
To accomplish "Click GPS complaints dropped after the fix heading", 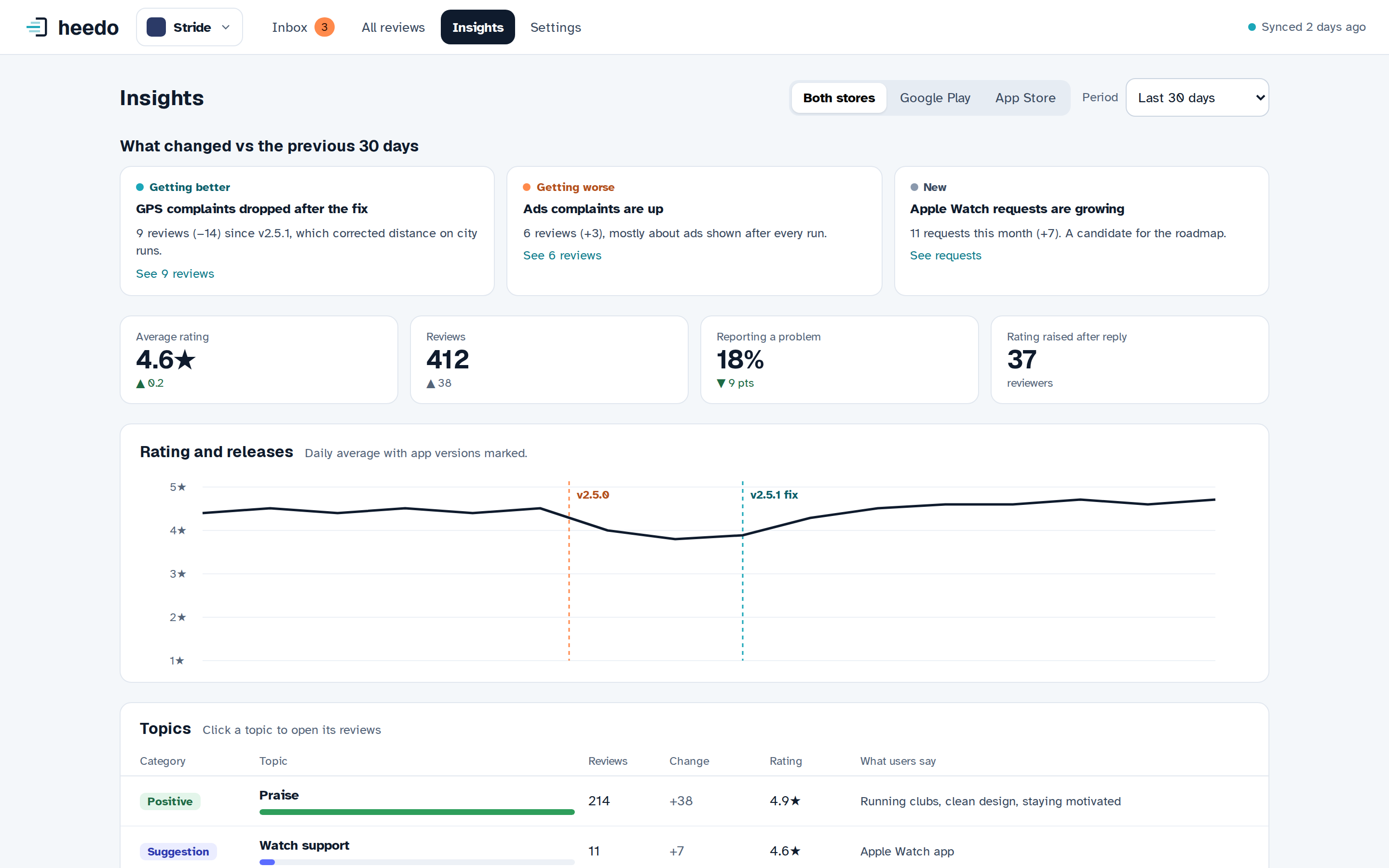I will pyautogui.click(x=251, y=209).
